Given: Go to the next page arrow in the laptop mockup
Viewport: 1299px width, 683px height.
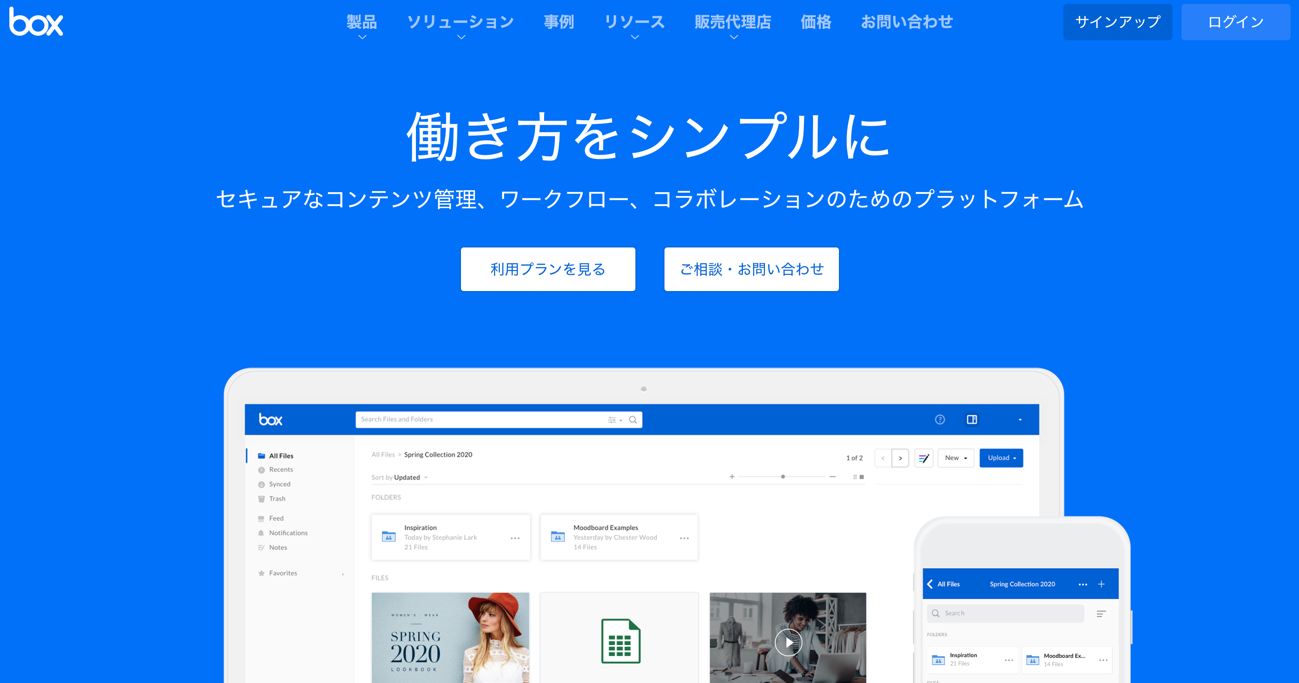Looking at the screenshot, I should click(x=900, y=458).
